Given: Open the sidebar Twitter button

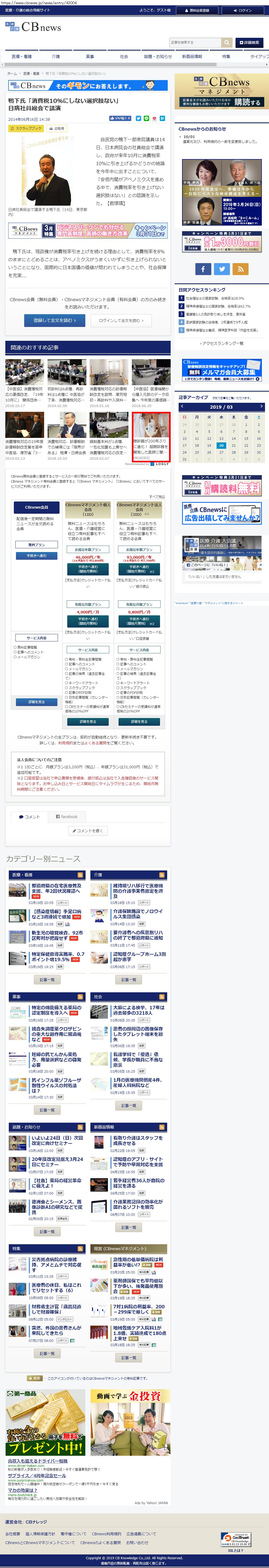Looking at the screenshot, I should pyautogui.click(x=222, y=268).
